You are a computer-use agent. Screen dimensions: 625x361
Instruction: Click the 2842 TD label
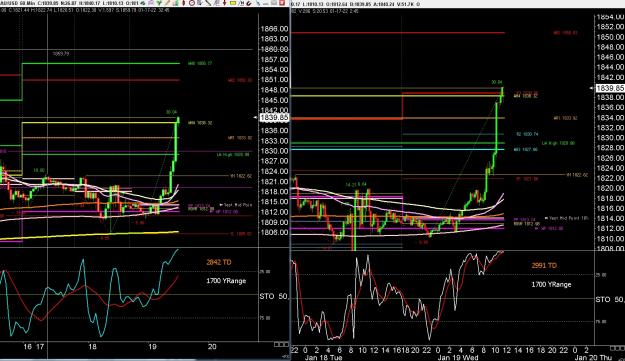pos(218,262)
